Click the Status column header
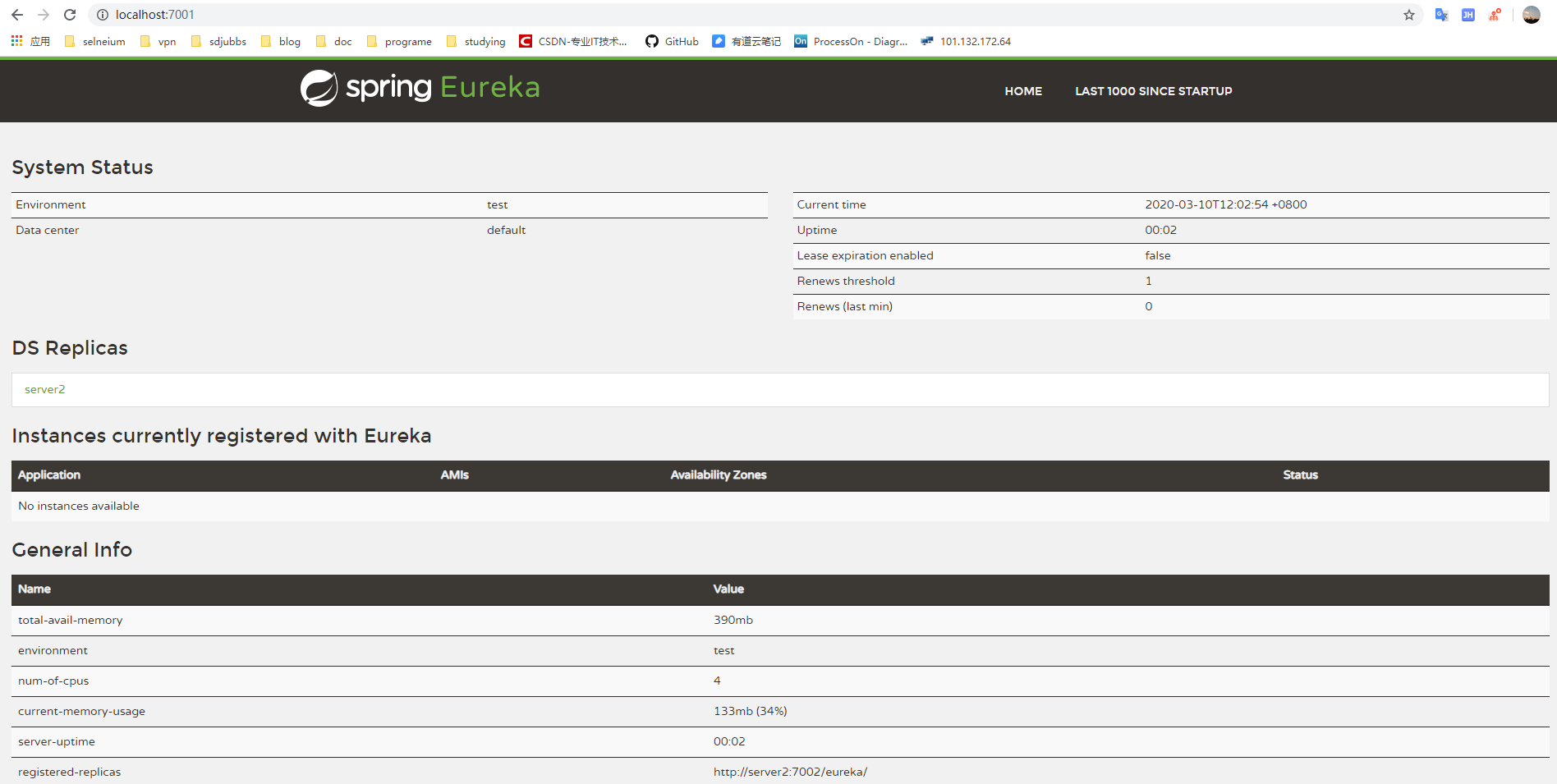 1300,475
